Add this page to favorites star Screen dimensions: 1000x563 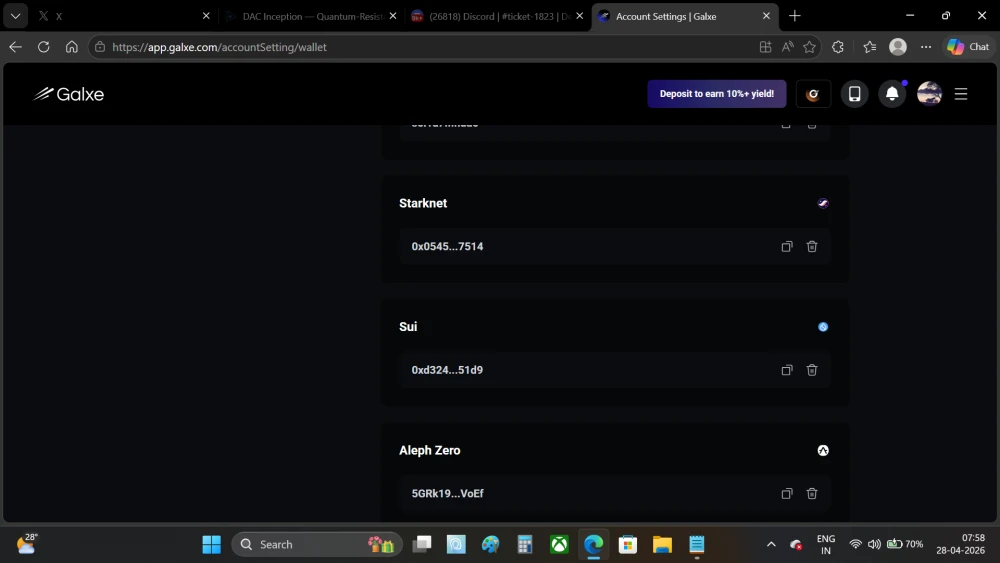[x=809, y=47]
